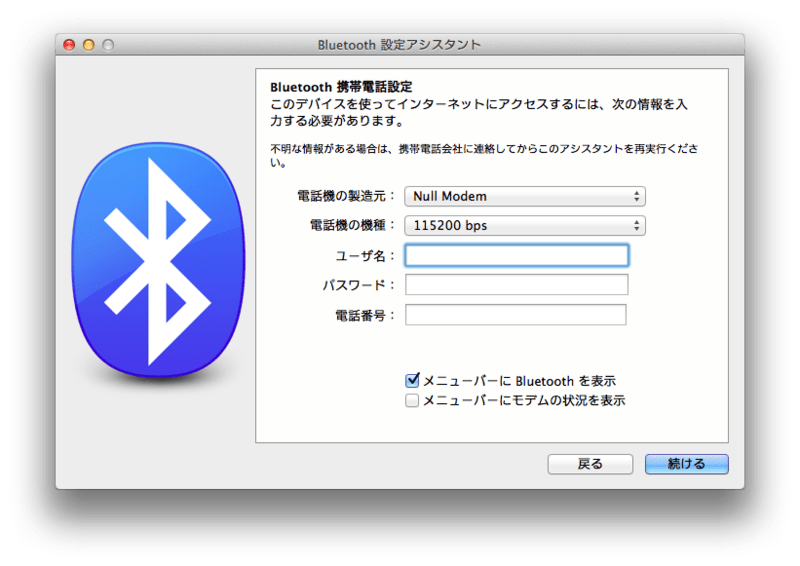Close the Bluetooth setup assistant window

[69, 45]
